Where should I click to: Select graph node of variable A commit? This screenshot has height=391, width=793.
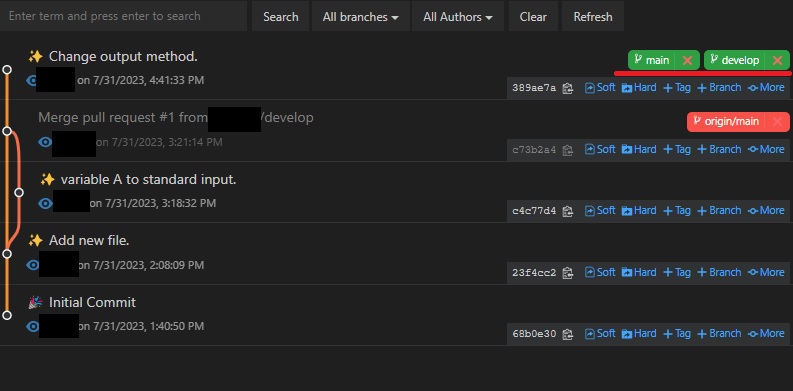19,192
